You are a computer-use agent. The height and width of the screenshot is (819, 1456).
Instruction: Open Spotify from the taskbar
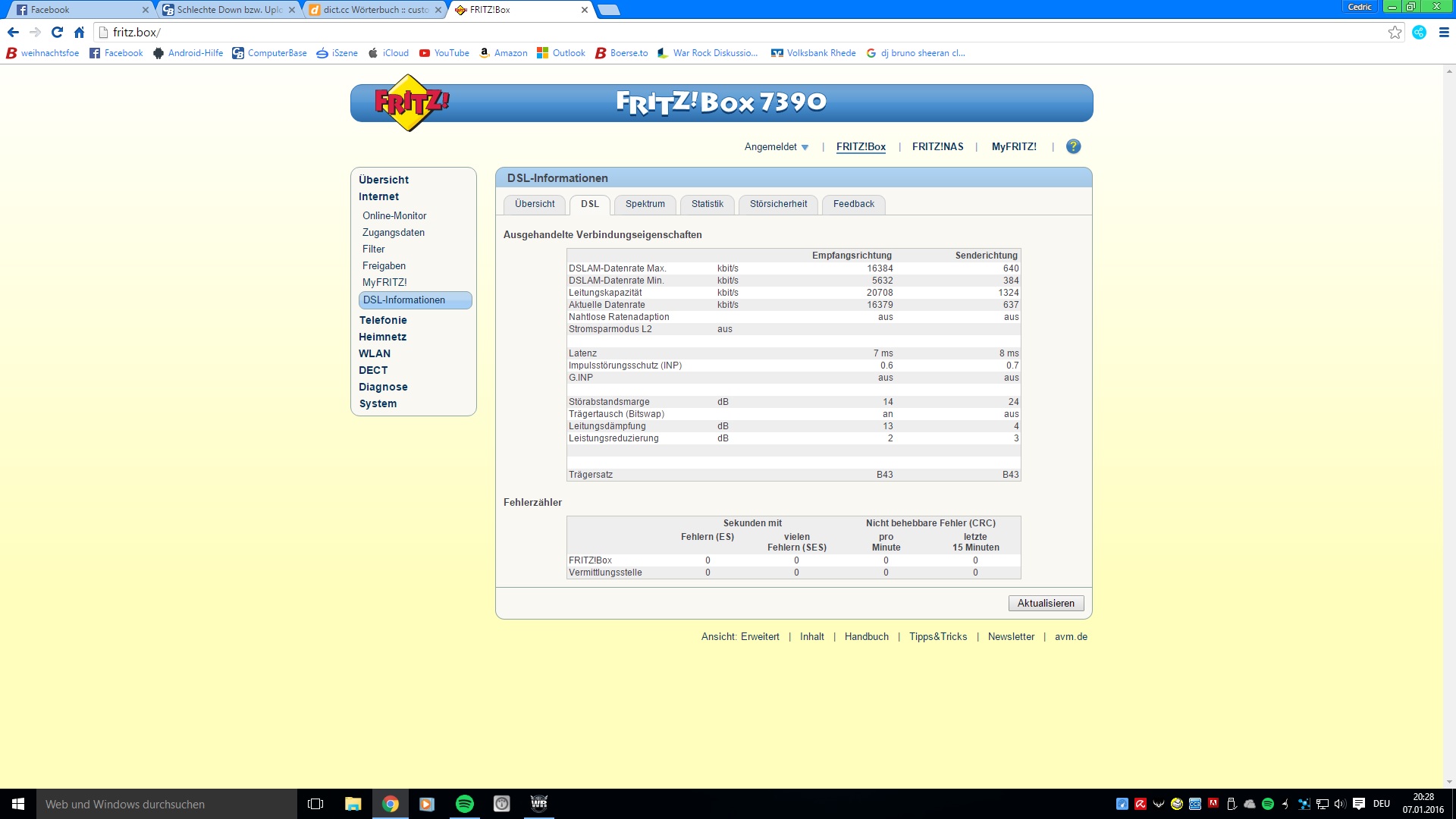click(464, 804)
